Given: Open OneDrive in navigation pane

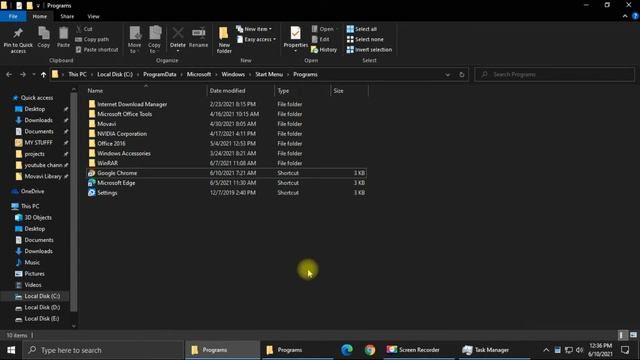Looking at the screenshot, I should point(29,191).
